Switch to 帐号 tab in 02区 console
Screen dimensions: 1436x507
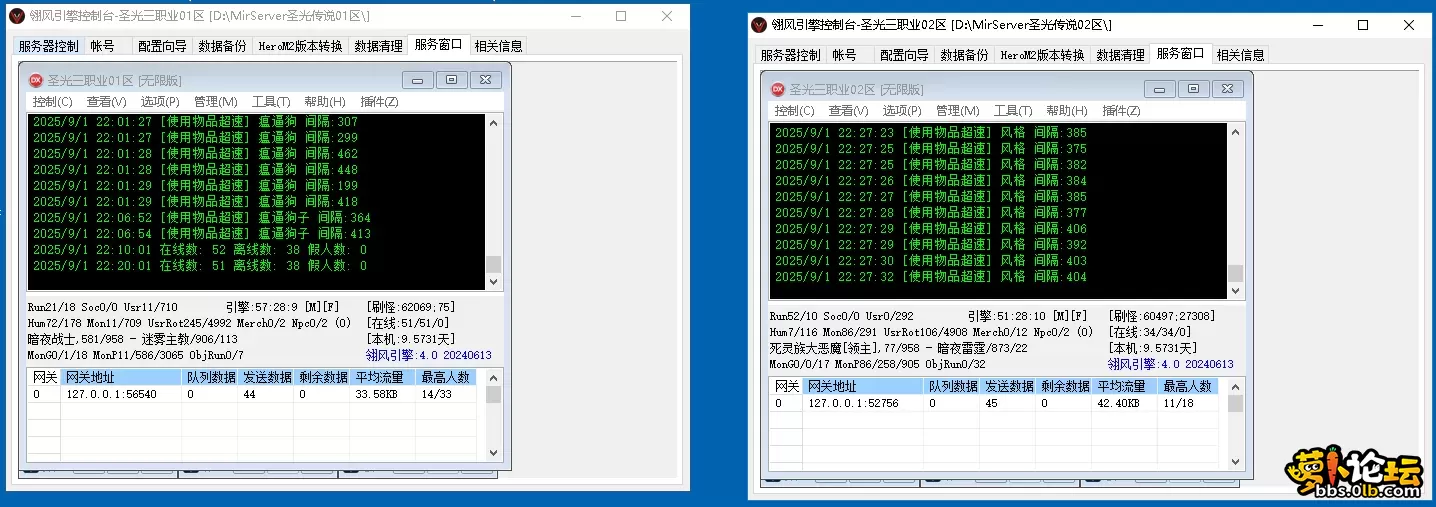(845, 55)
